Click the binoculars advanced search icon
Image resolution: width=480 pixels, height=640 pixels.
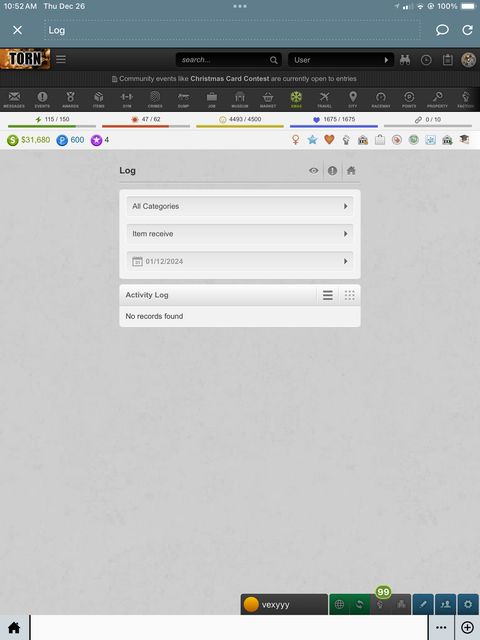point(405,60)
